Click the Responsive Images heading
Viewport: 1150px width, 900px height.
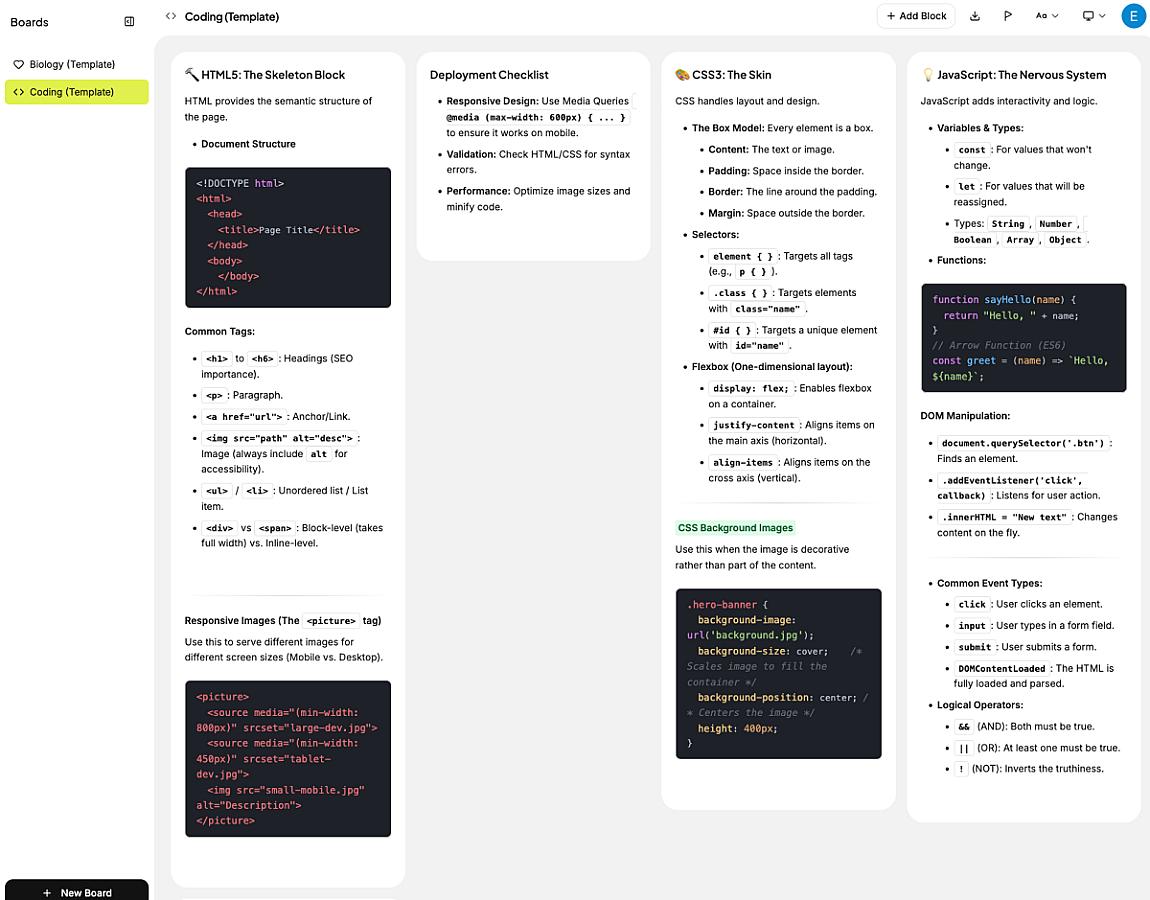point(283,621)
